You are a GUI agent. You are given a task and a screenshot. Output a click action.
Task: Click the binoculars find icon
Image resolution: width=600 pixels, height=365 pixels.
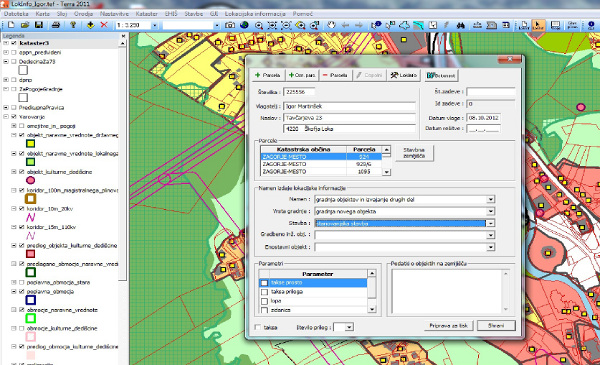[x=461, y=25]
